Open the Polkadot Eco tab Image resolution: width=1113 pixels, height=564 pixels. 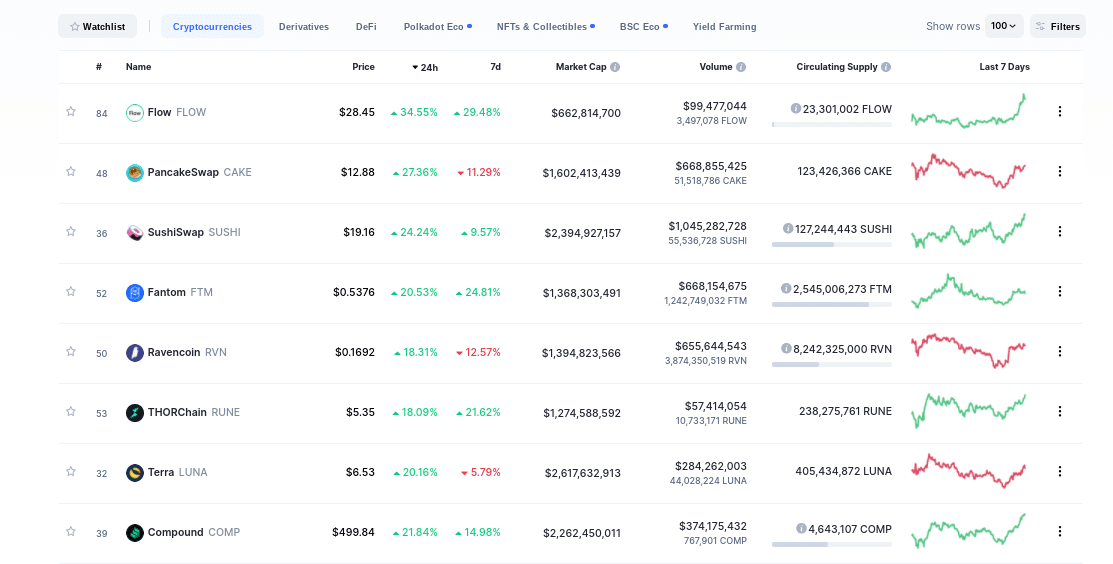[x=438, y=26]
